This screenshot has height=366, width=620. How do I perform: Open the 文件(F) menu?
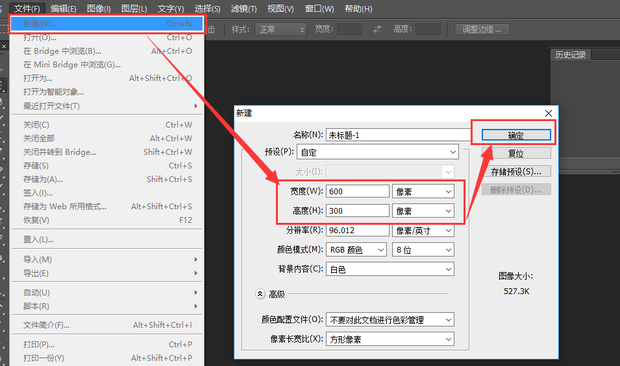(27, 8)
